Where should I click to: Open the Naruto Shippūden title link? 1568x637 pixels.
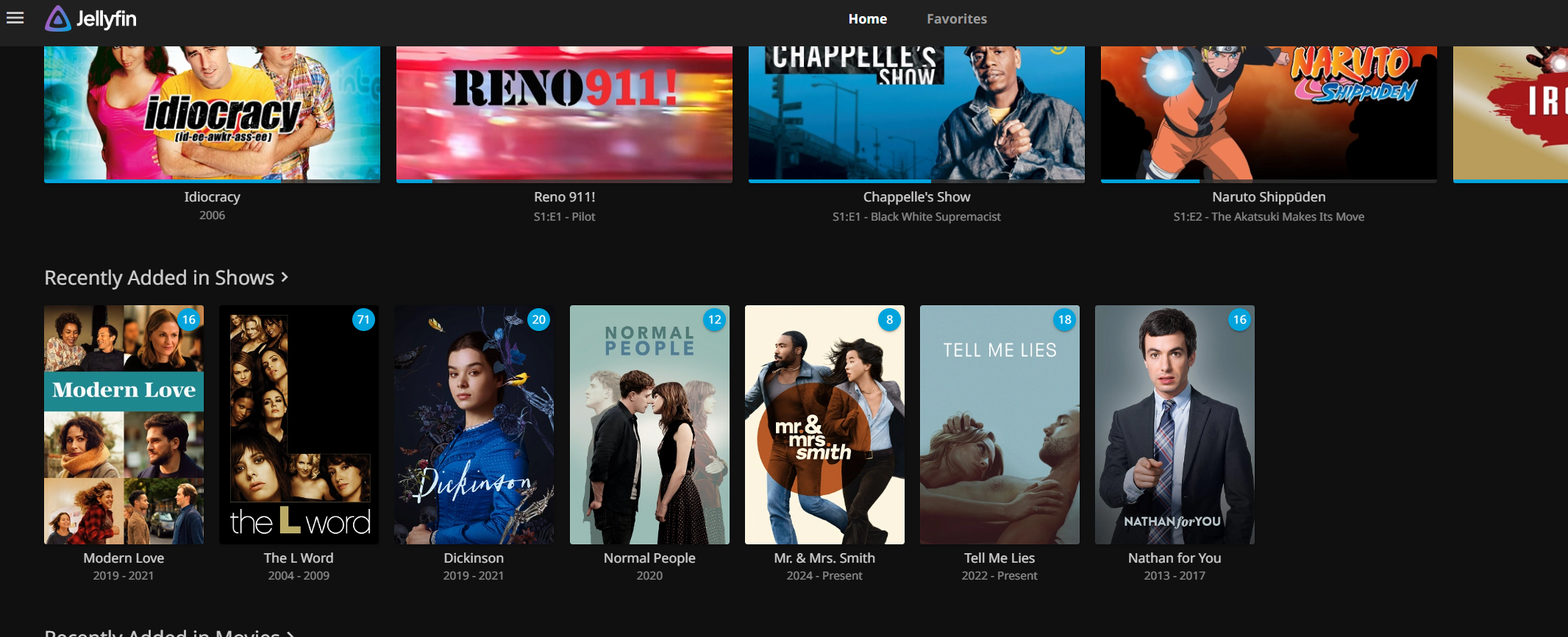(x=1269, y=197)
